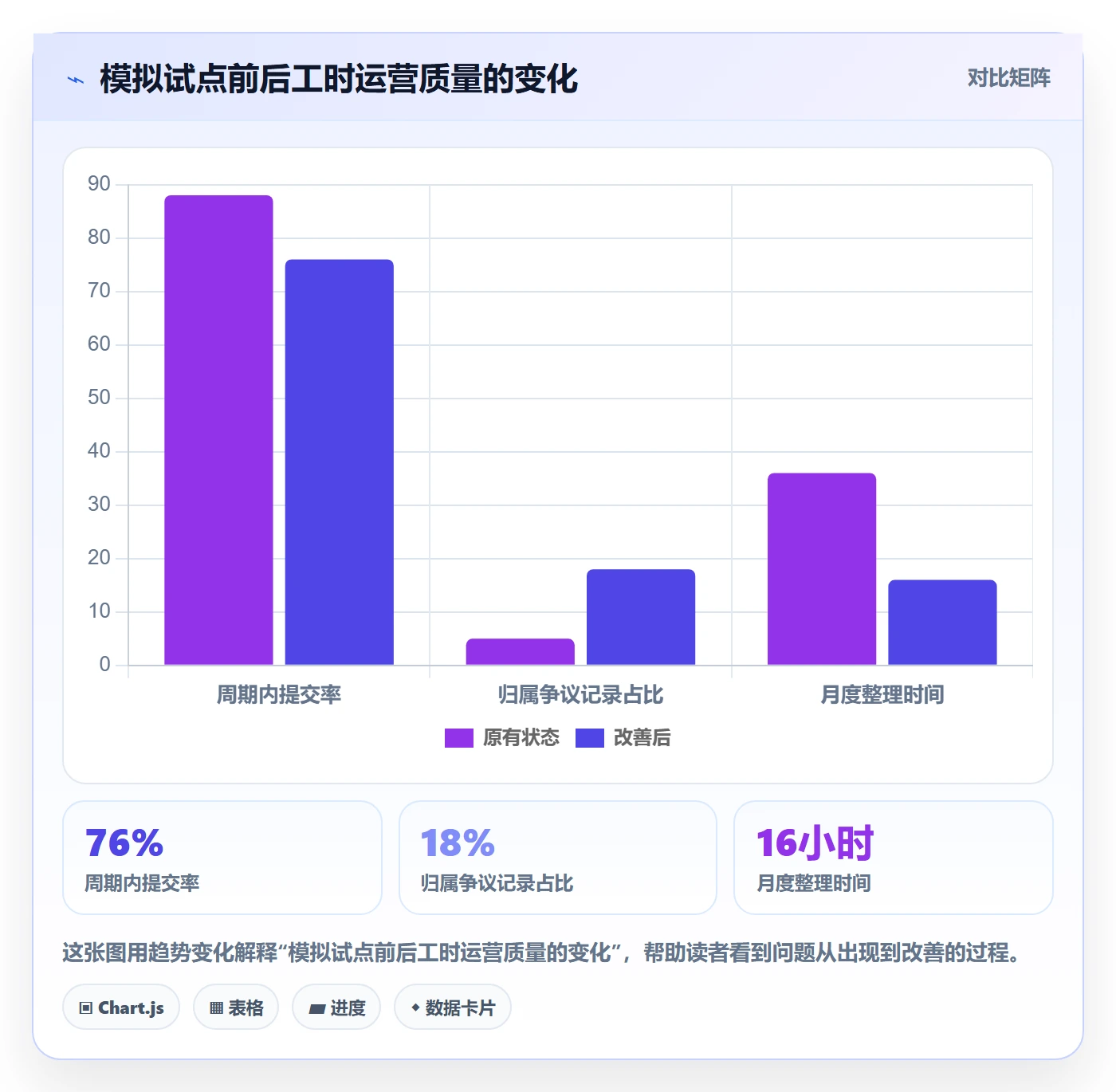This screenshot has width=1116, height=1092.
Task: Click the bar icon in the 进度 tag
Action: 317,1008
